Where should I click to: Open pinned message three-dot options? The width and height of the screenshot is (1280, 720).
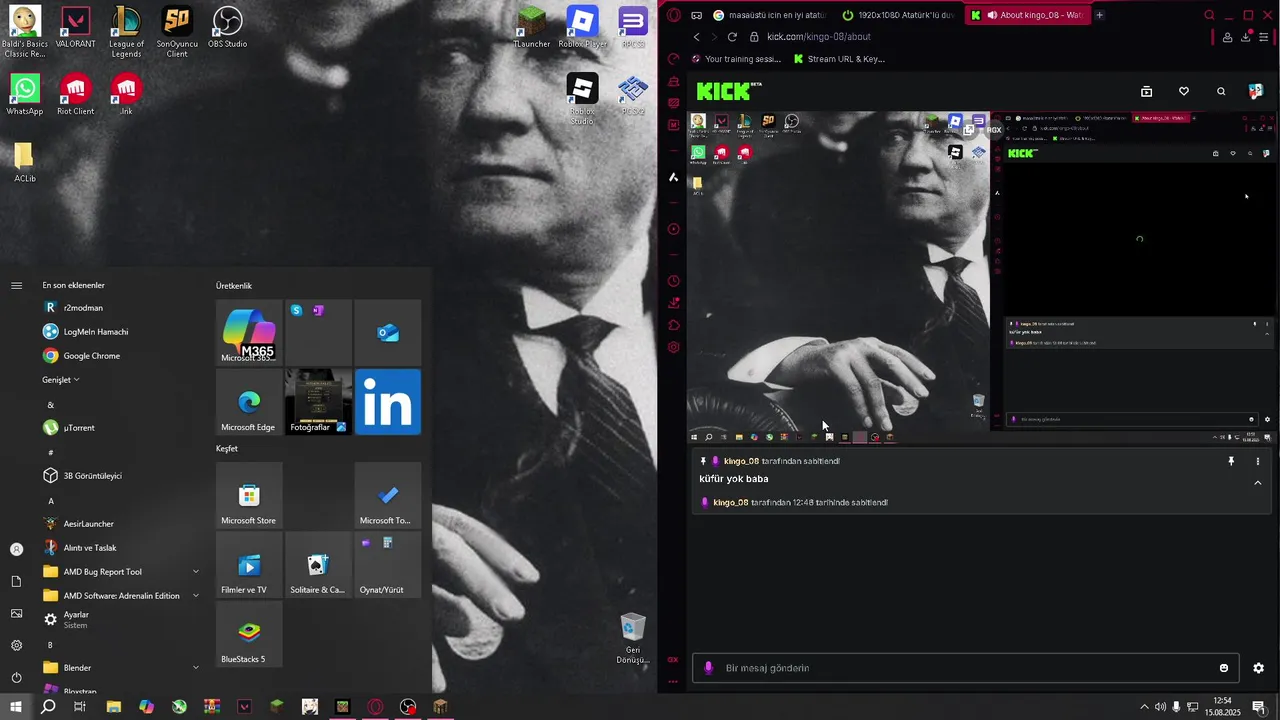[x=1258, y=461]
